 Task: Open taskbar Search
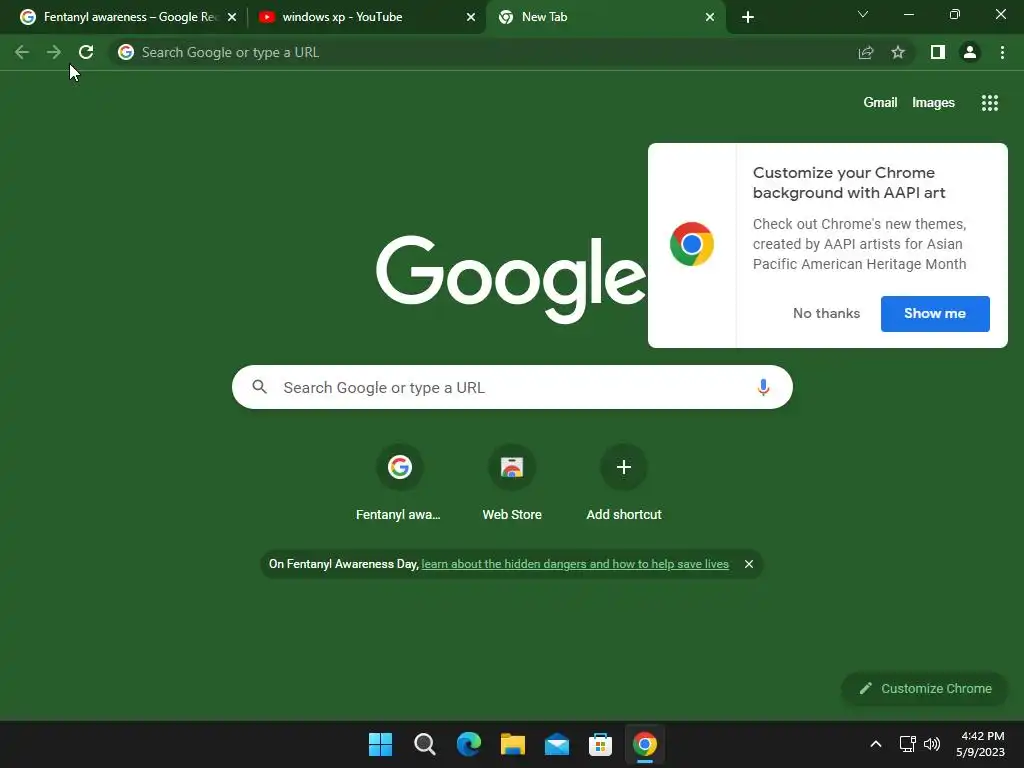tap(424, 744)
